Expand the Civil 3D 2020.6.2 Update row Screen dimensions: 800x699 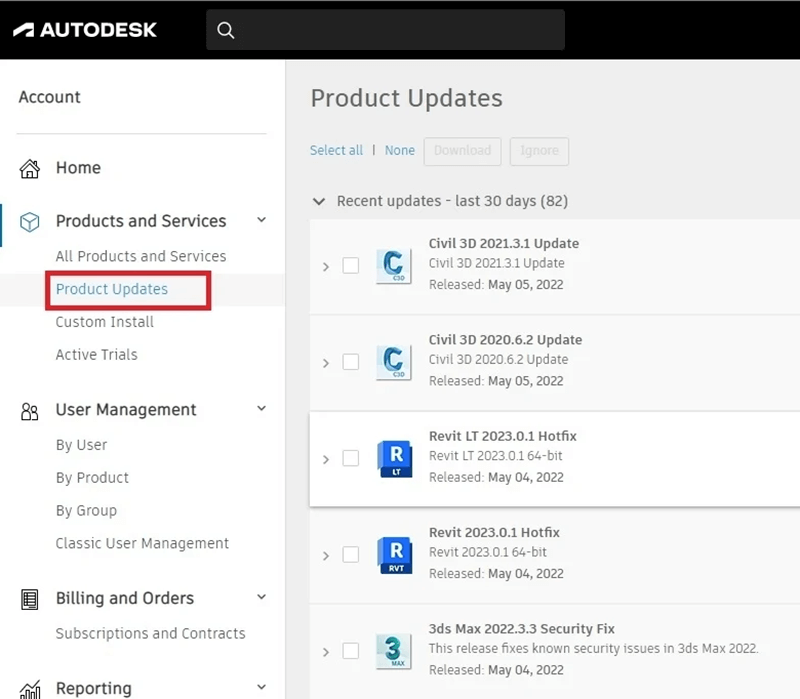[326, 363]
